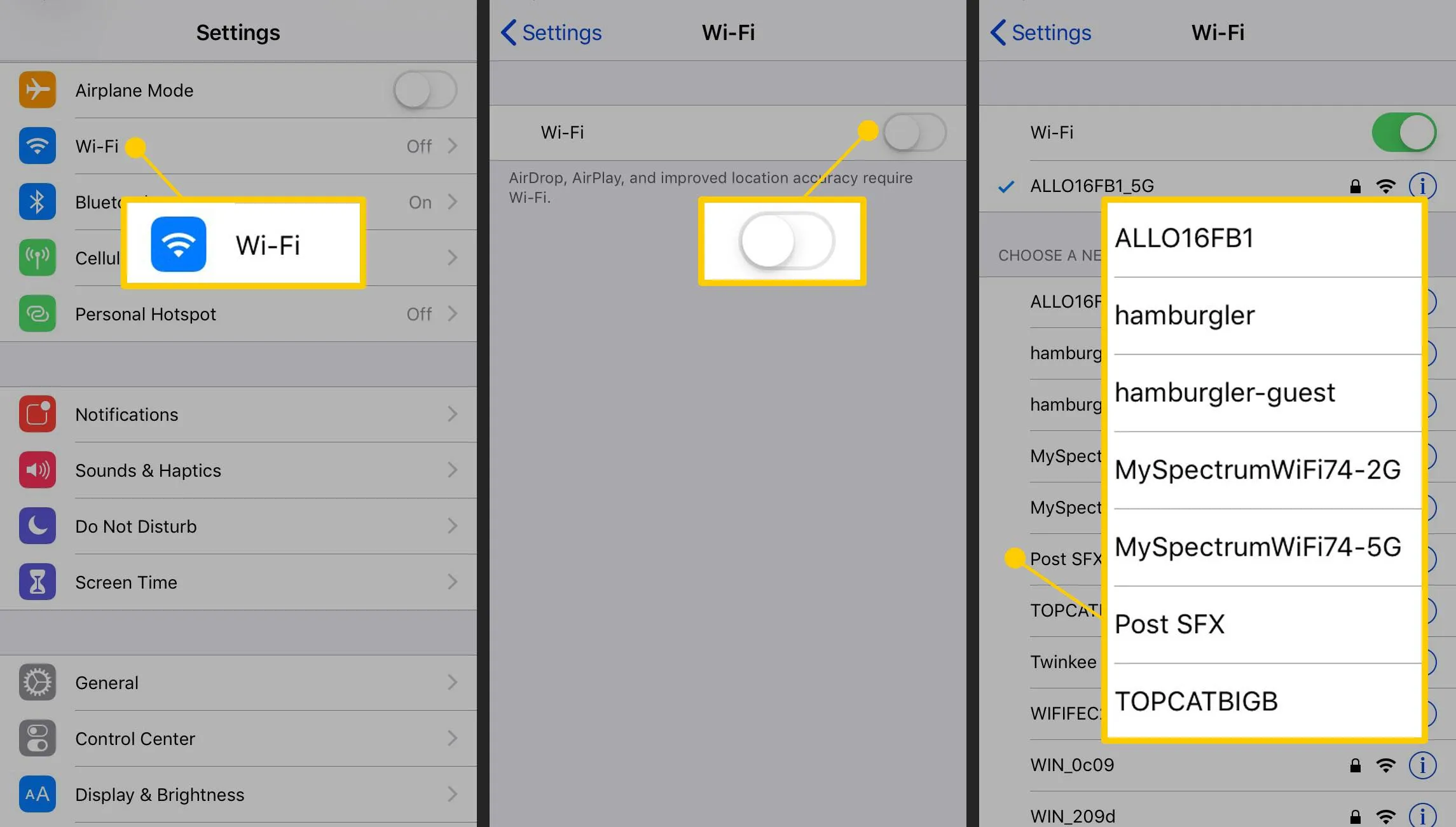The height and width of the screenshot is (827, 1456).
Task: Tap the Airplane Mode icon
Action: 38,89
